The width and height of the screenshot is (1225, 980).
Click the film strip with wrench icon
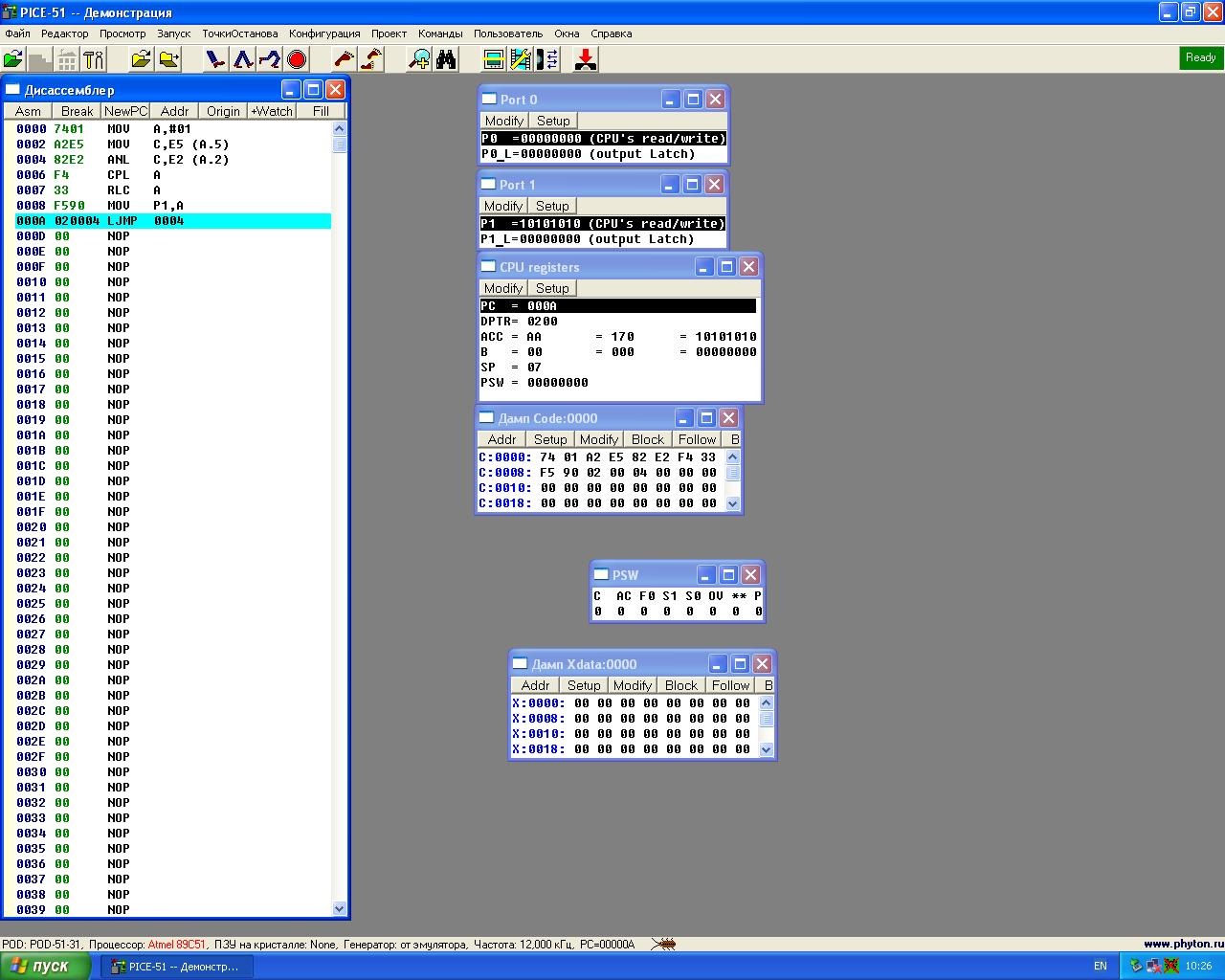(521, 59)
